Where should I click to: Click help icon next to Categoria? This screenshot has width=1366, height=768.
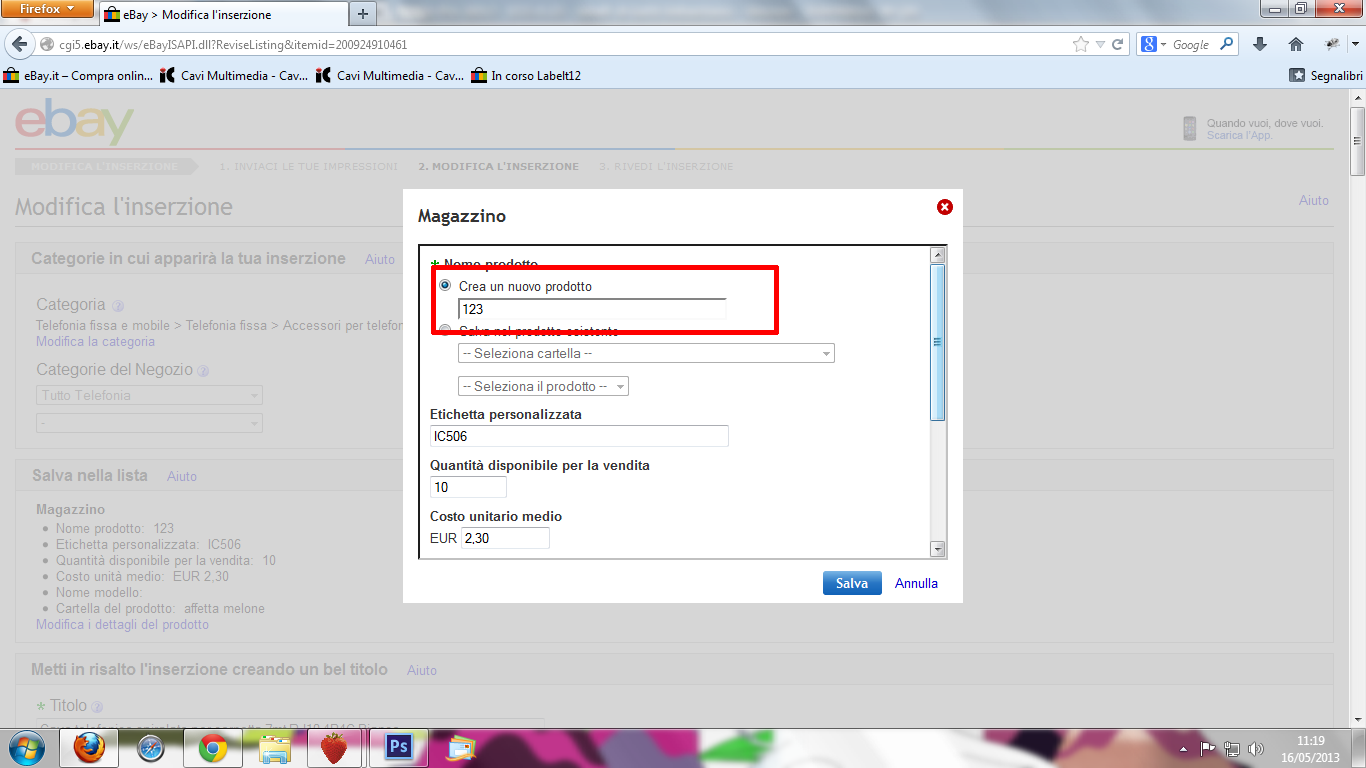[x=118, y=306]
